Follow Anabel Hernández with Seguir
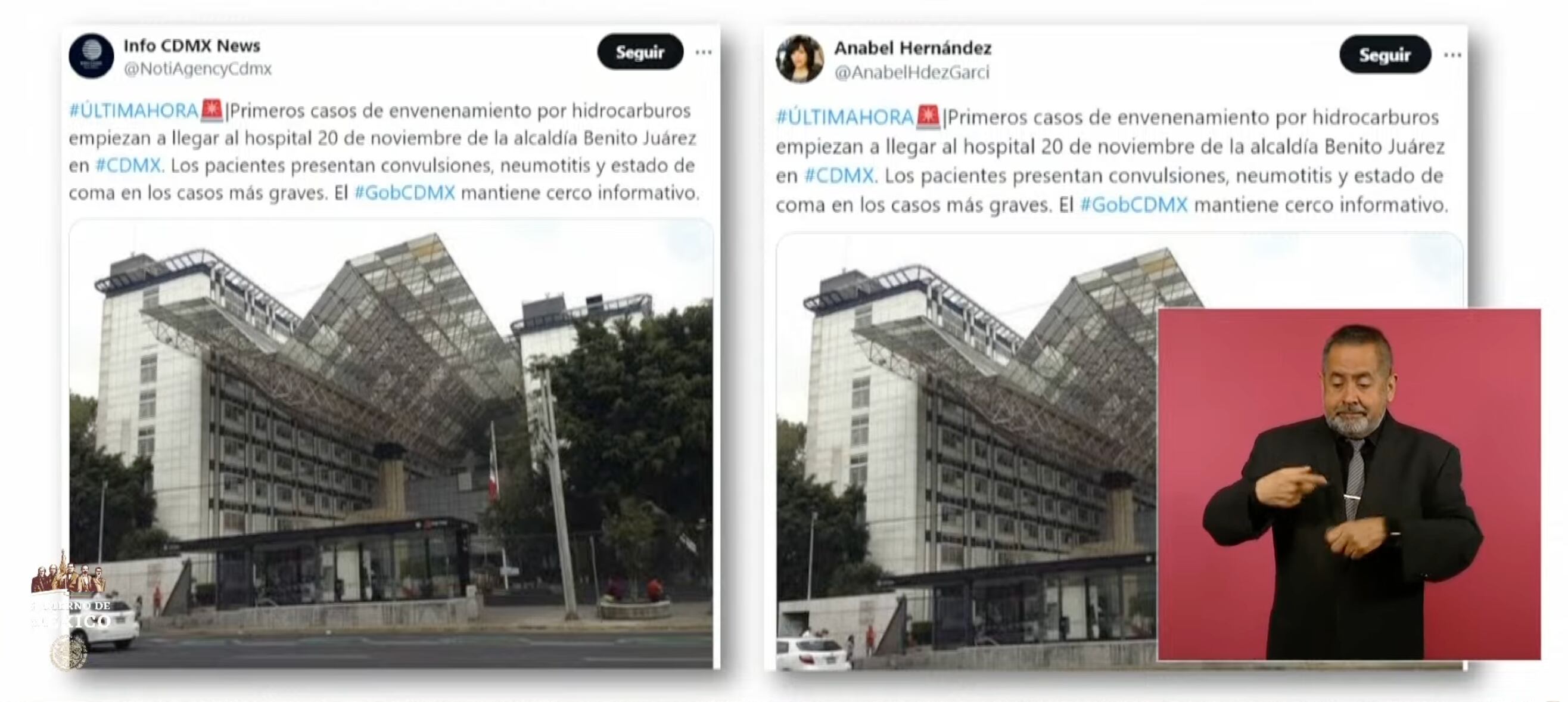The height and width of the screenshot is (702, 1568). [1385, 55]
